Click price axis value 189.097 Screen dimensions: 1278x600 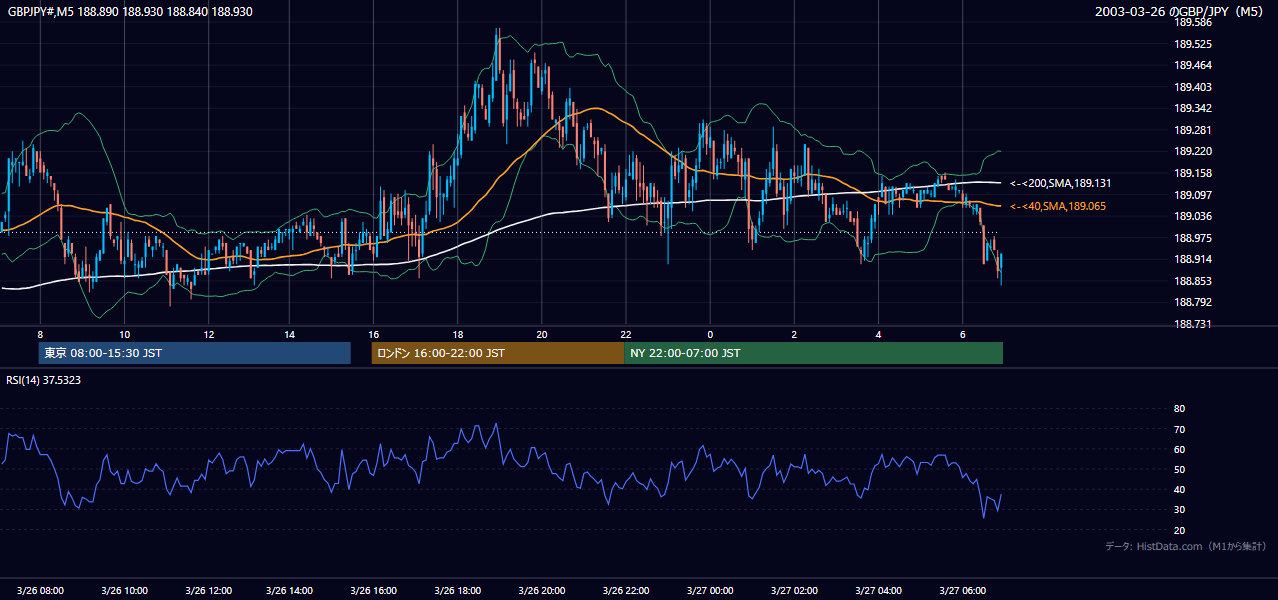1192,195
